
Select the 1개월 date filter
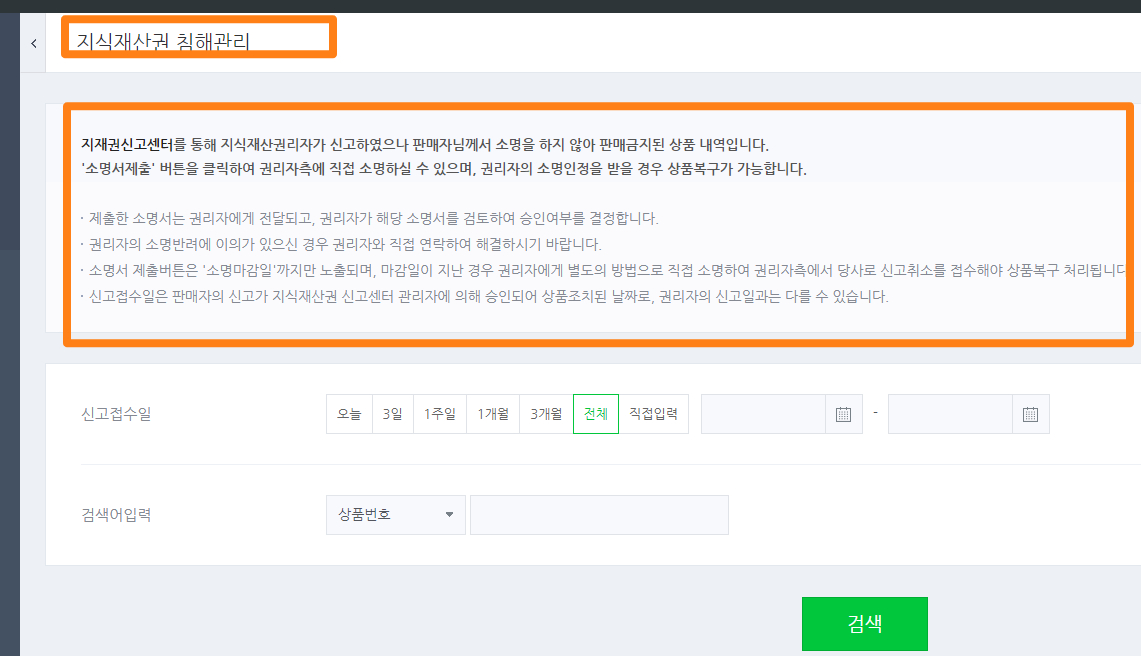coord(491,413)
